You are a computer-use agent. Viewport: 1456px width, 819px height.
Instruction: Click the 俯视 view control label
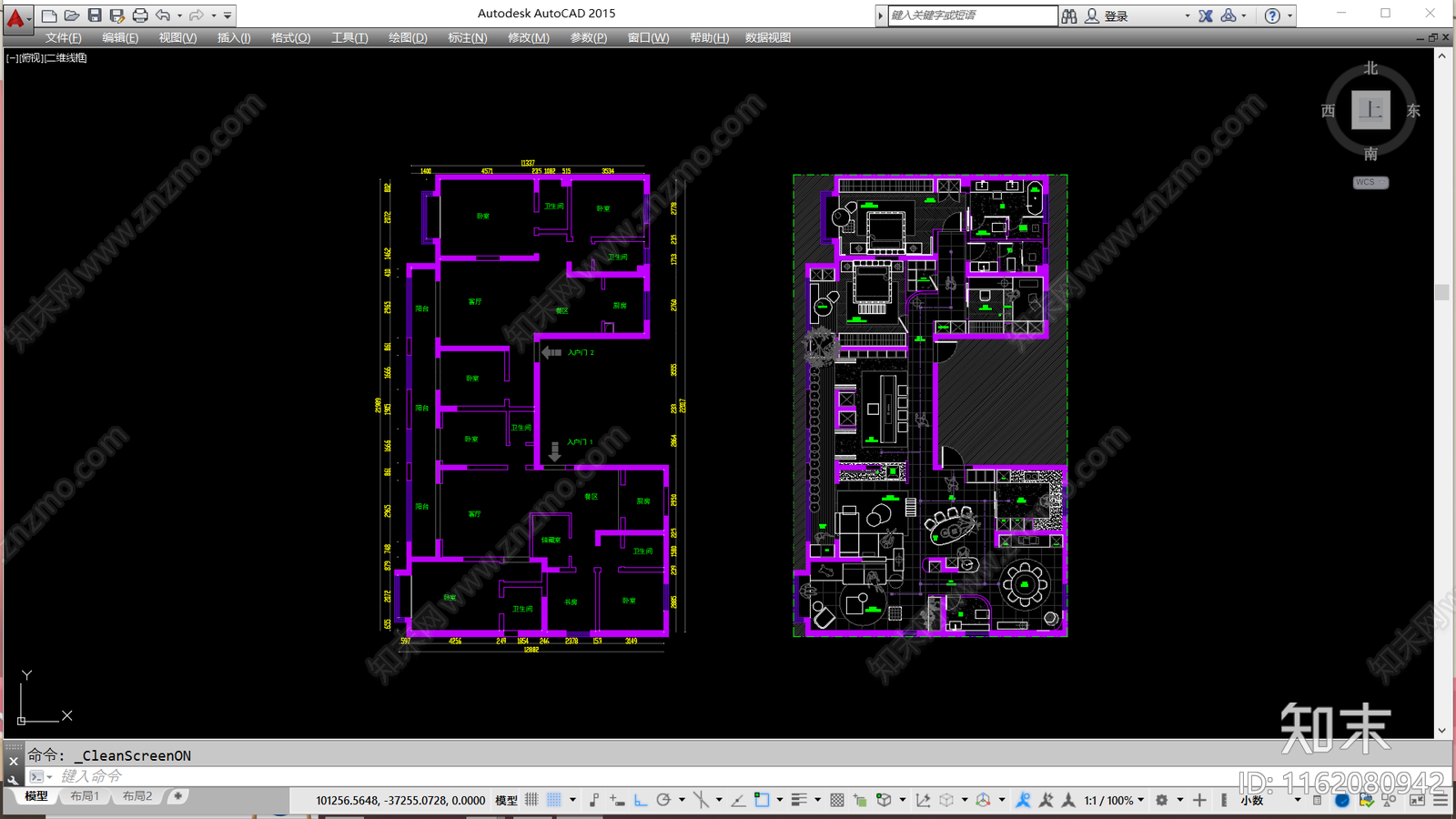tap(31, 57)
